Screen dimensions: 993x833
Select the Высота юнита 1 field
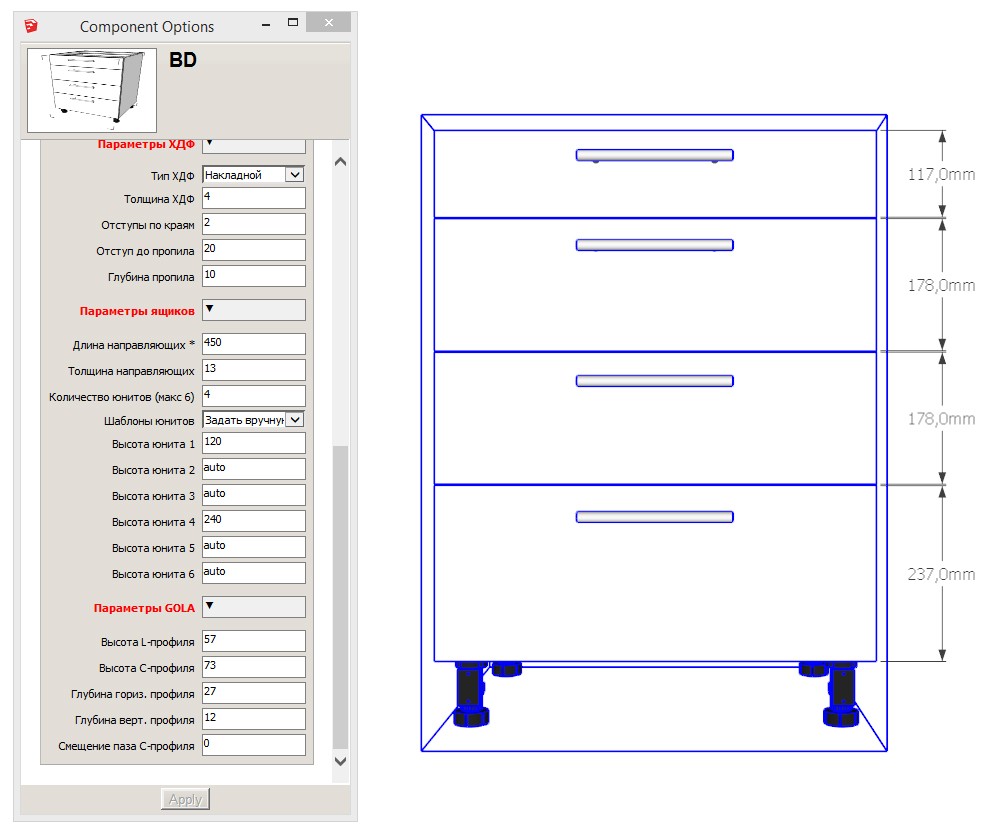(x=253, y=442)
